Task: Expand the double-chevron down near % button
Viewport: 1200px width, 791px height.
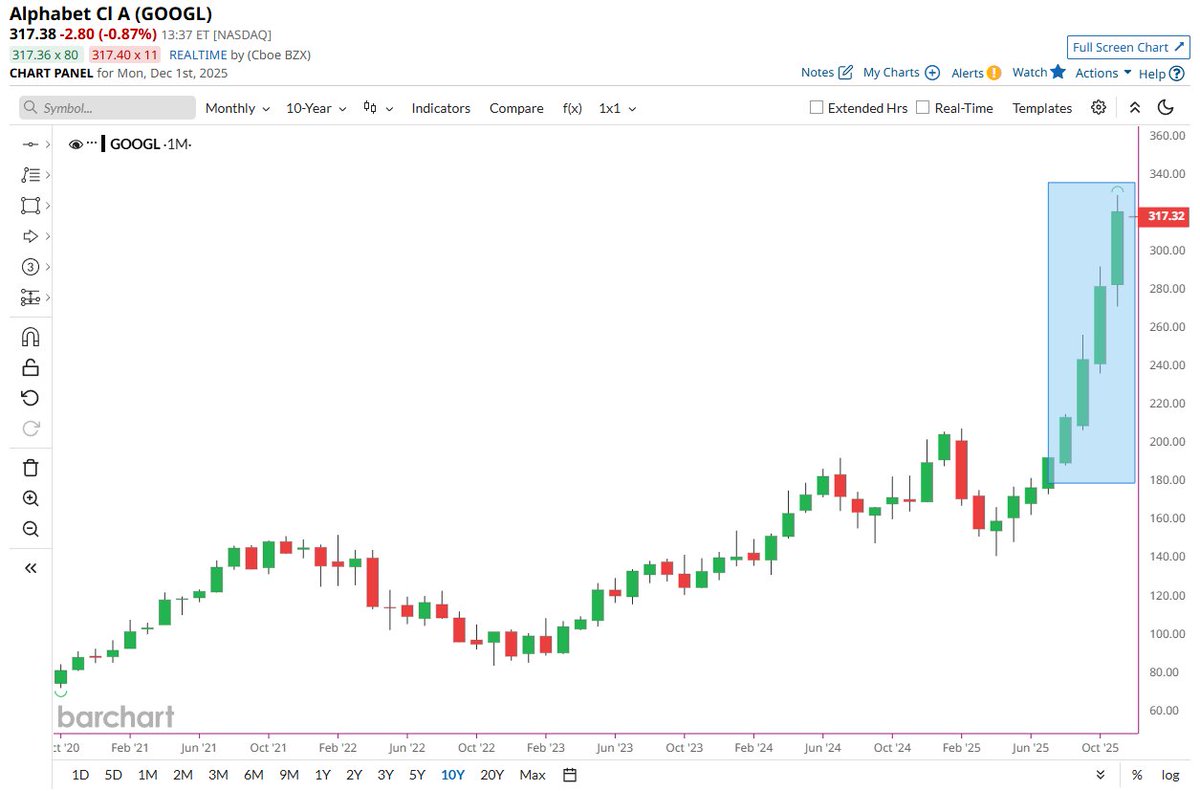Action: pos(1101,775)
